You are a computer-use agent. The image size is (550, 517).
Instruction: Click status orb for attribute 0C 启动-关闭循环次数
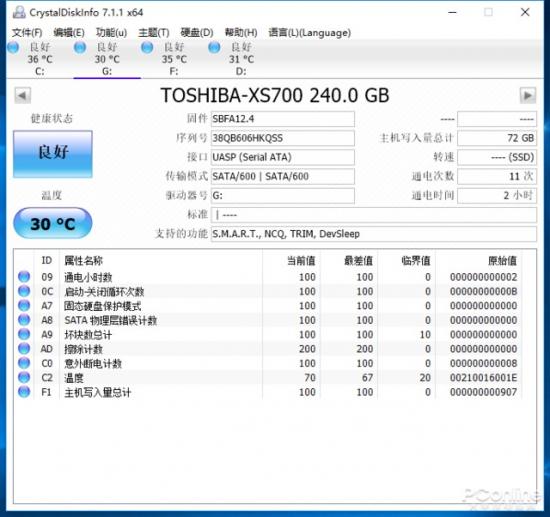(24, 291)
